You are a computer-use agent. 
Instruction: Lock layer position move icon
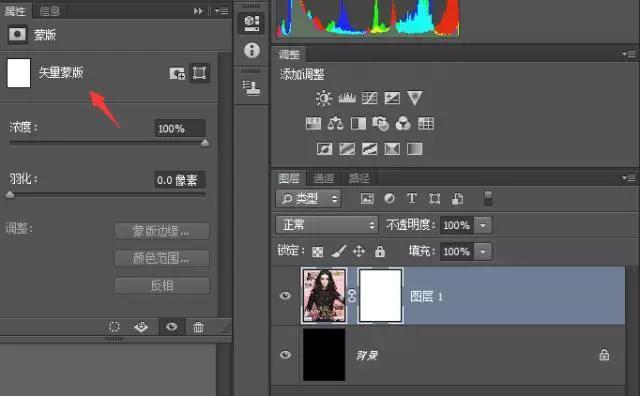(359, 251)
